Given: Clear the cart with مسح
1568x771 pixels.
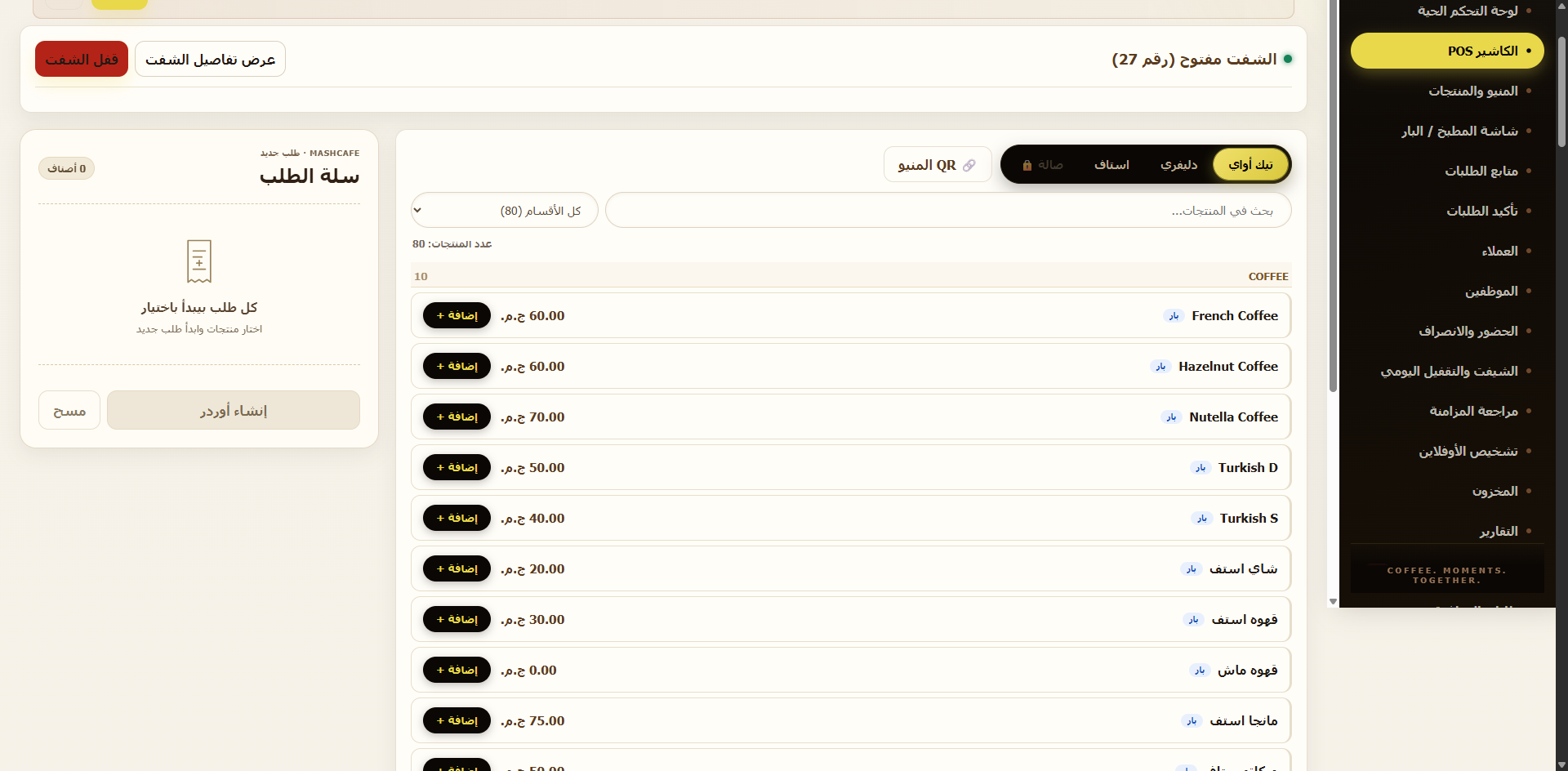Looking at the screenshot, I should [69, 410].
